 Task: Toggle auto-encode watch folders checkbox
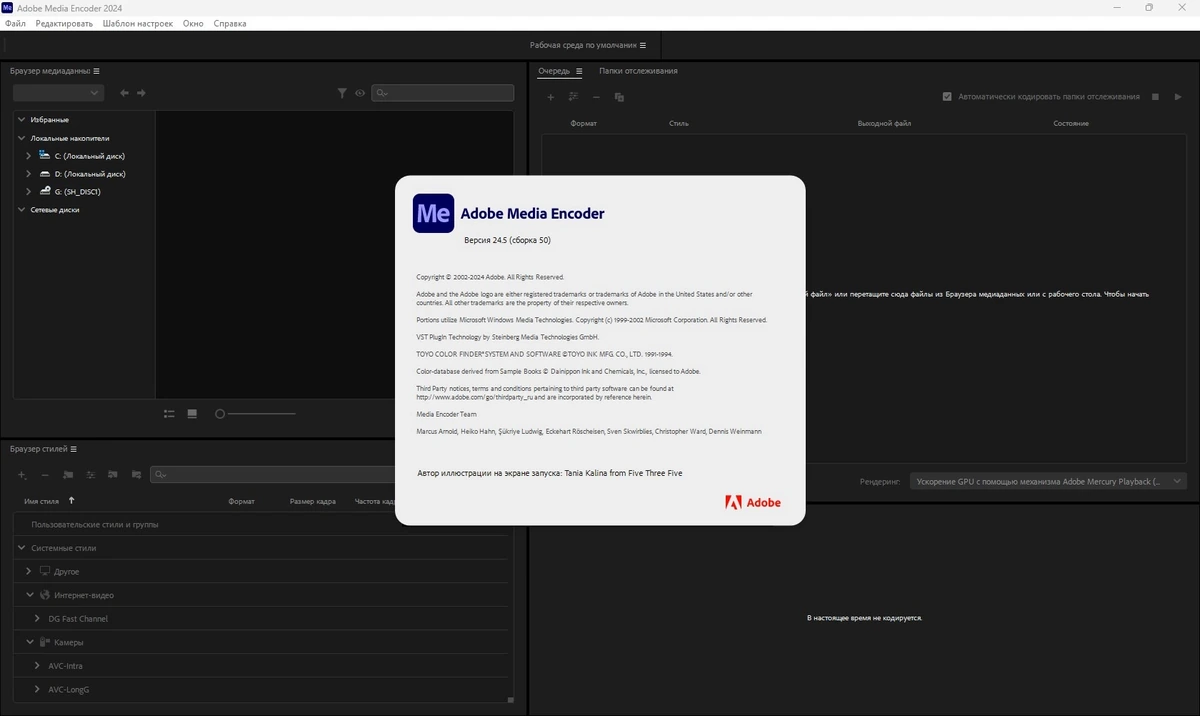point(947,97)
